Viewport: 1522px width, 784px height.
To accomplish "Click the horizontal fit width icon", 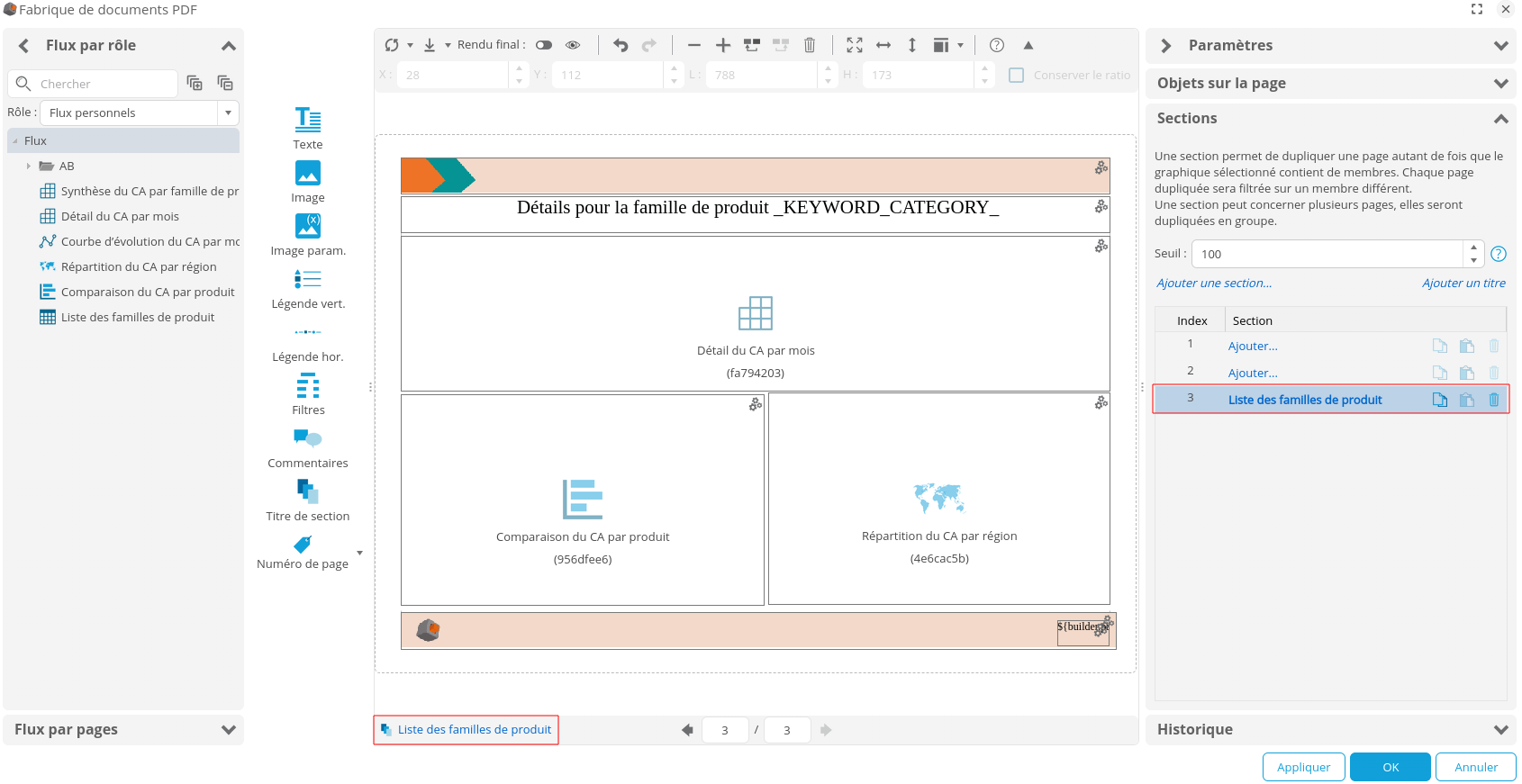I will click(x=883, y=45).
